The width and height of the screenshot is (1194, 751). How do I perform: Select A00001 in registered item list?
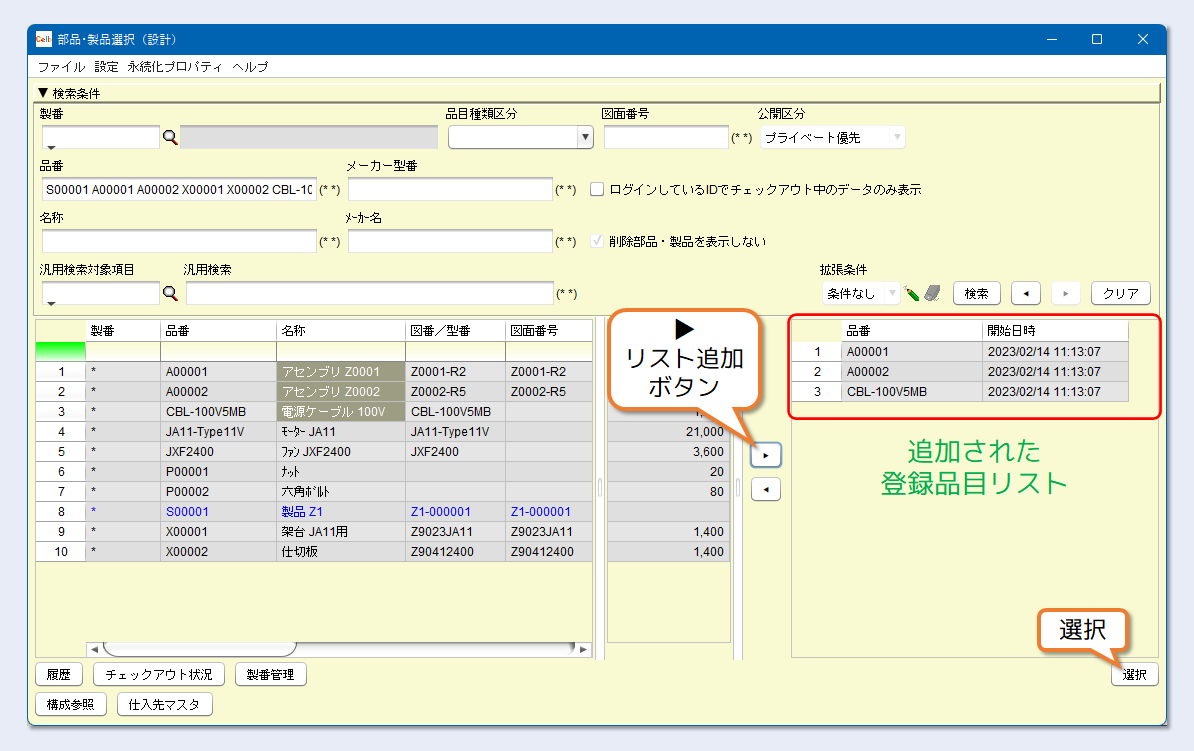pos(912,352)
